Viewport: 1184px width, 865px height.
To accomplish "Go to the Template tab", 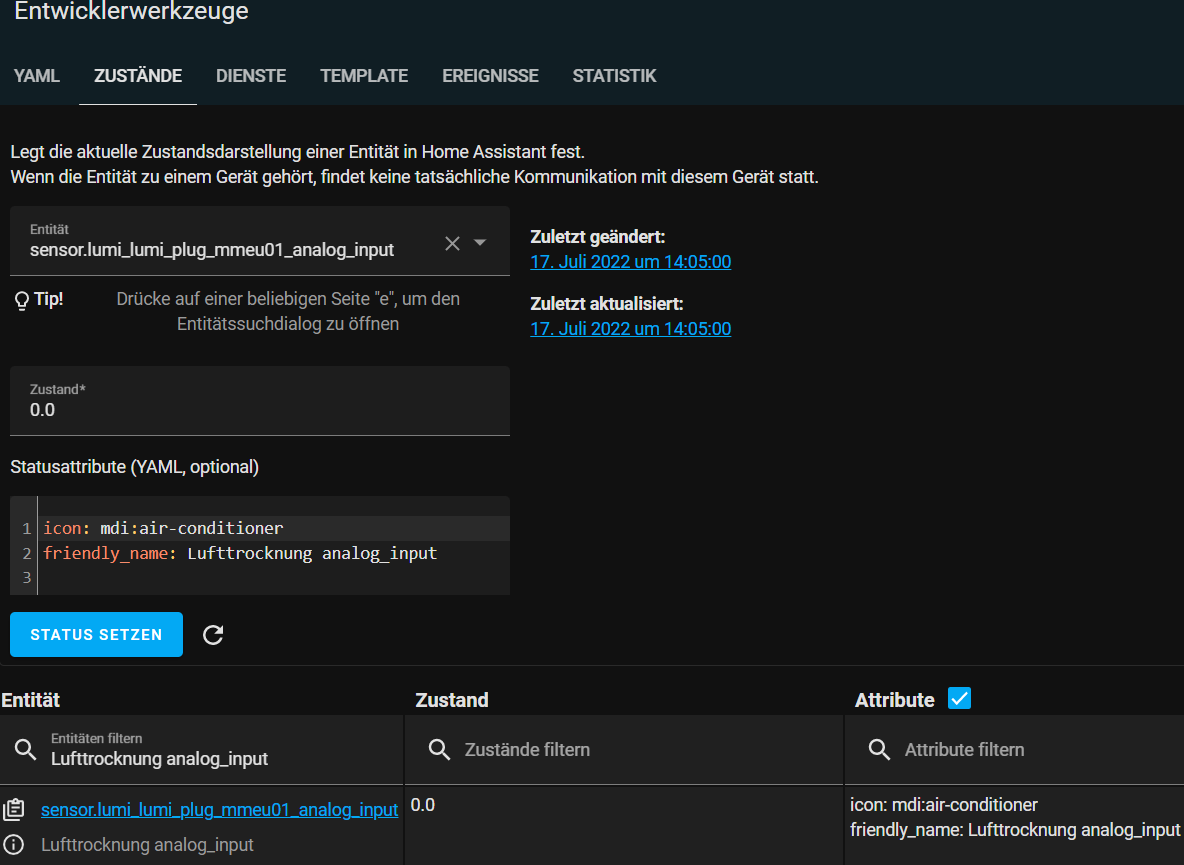I will tap(364, 76).
